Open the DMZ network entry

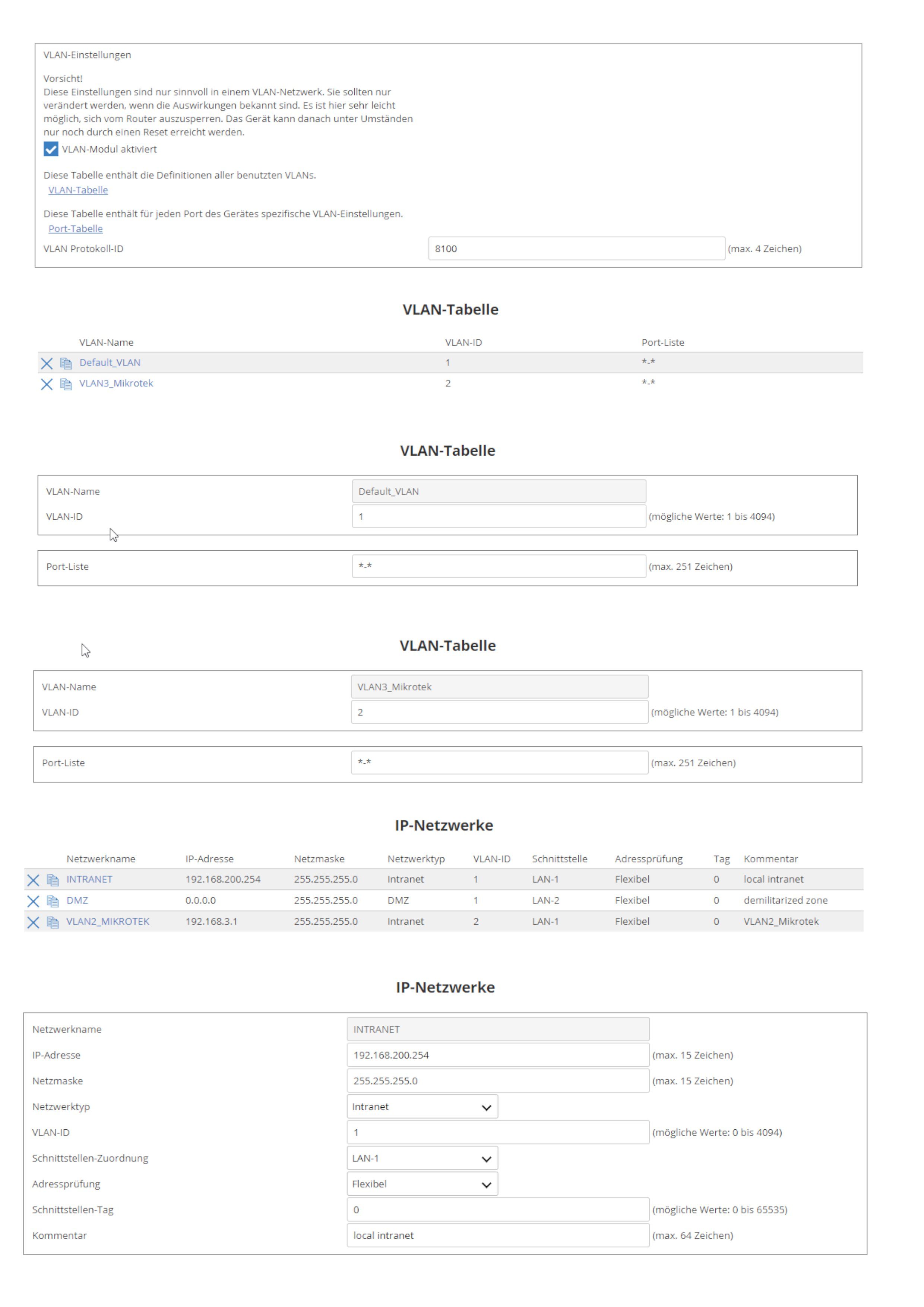click(77, 901)
